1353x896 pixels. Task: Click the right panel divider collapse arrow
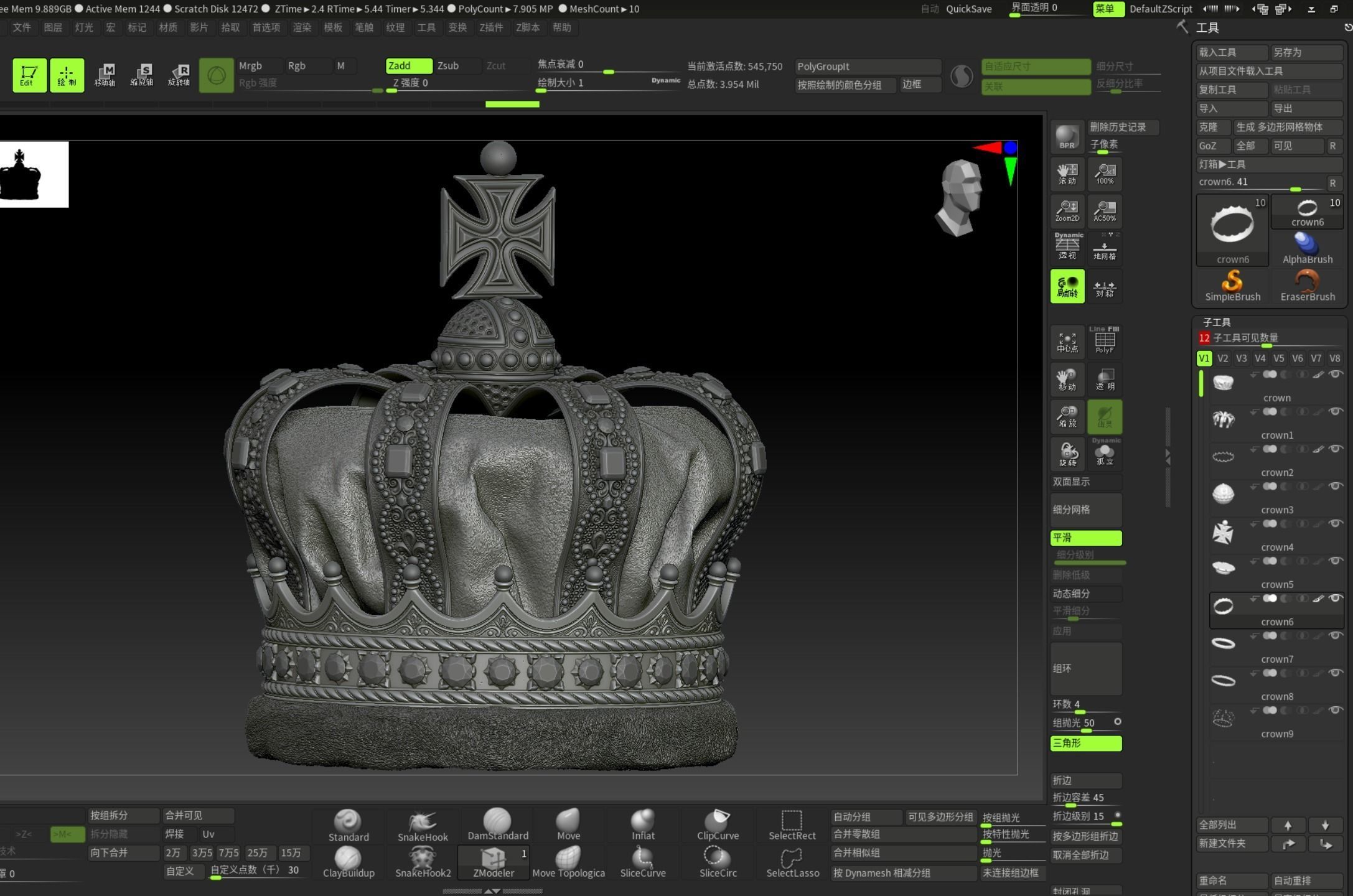(x=1168, y=457)
